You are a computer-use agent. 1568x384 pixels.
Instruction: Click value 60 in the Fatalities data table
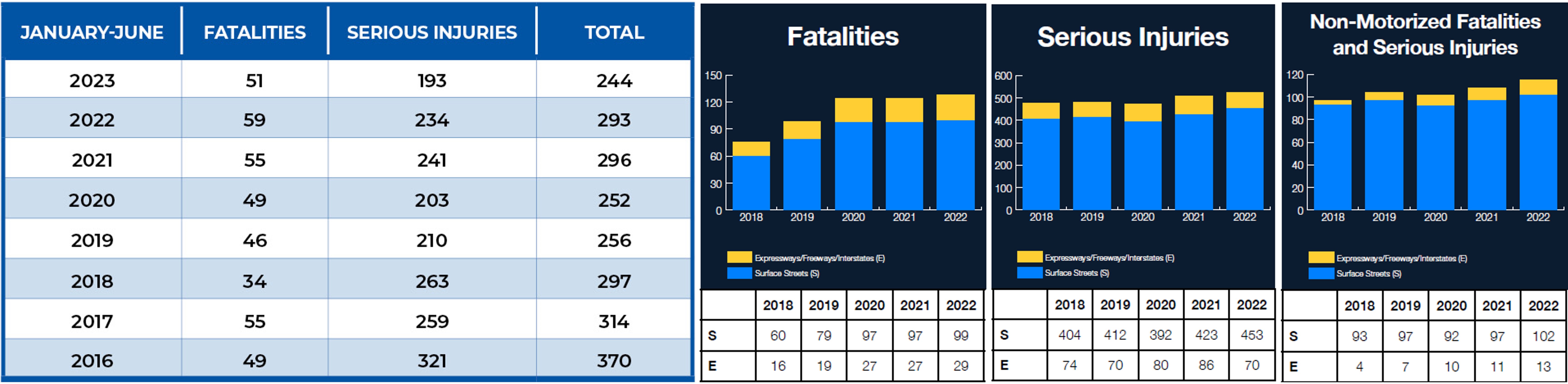pos(778,336)
